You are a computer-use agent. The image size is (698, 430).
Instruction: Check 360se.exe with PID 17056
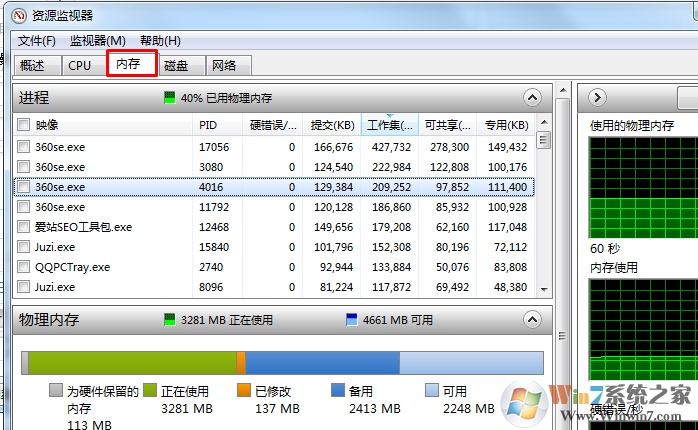coord(24,146)
